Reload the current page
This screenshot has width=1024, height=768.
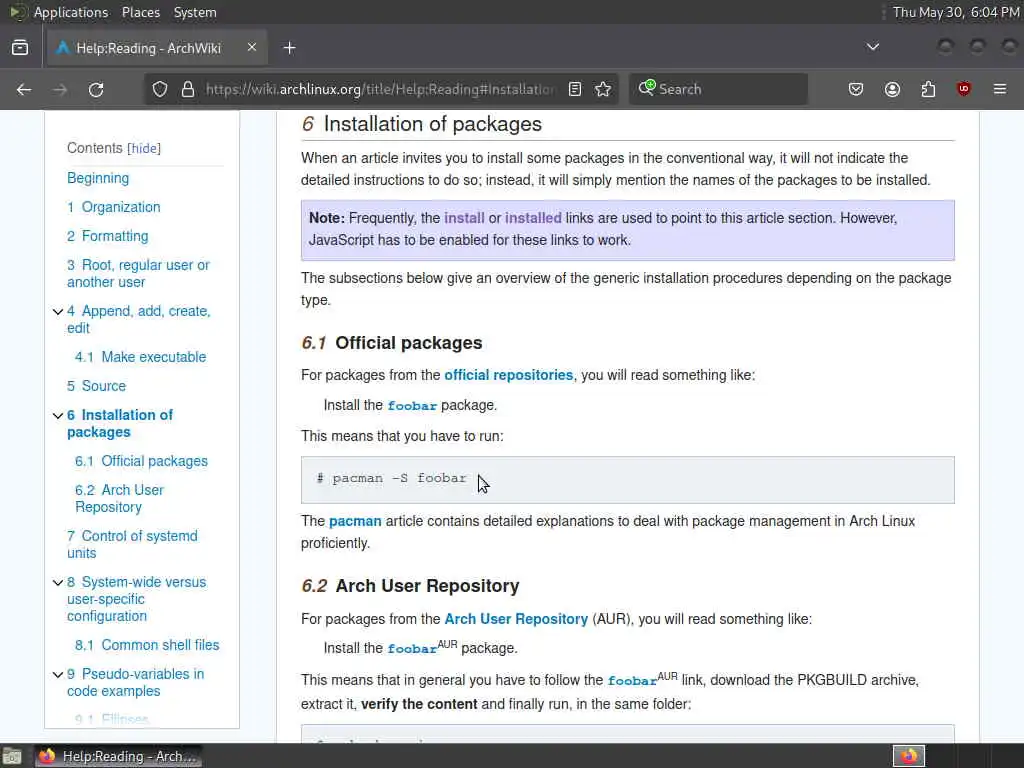pos(96,89)
